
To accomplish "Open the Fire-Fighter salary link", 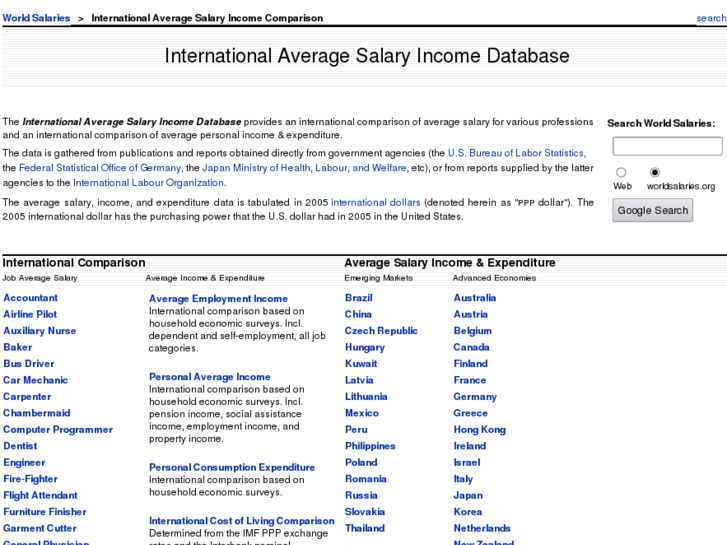I will click(31, 479).
